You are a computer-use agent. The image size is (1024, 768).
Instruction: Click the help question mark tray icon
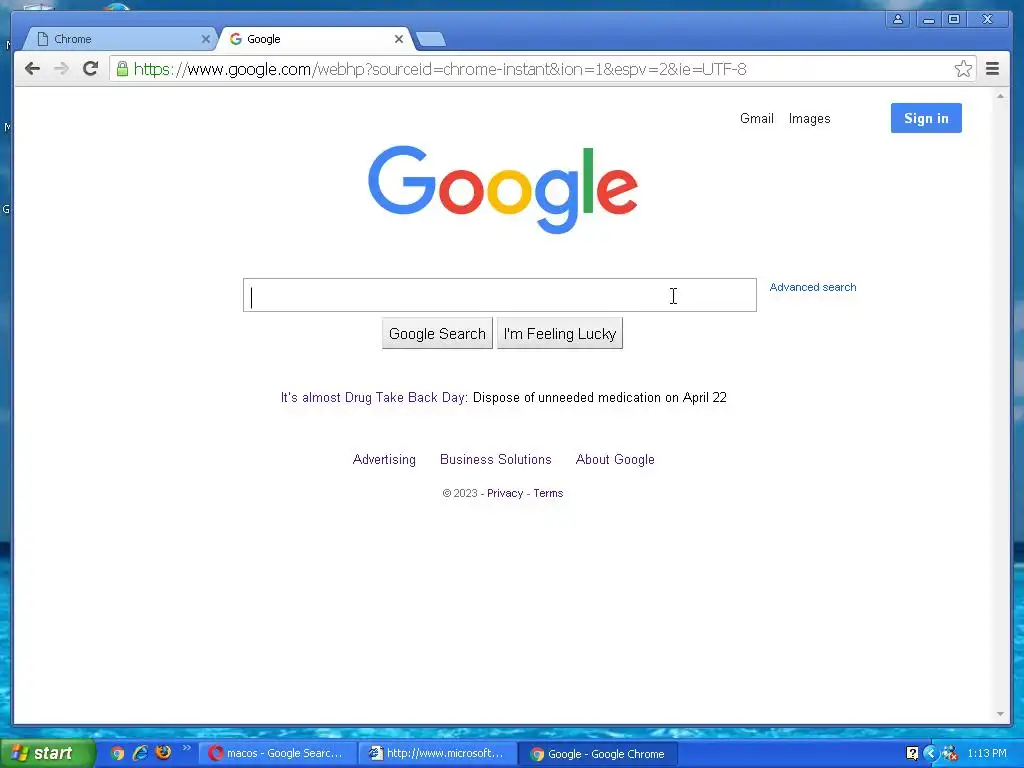pos(912,754)
